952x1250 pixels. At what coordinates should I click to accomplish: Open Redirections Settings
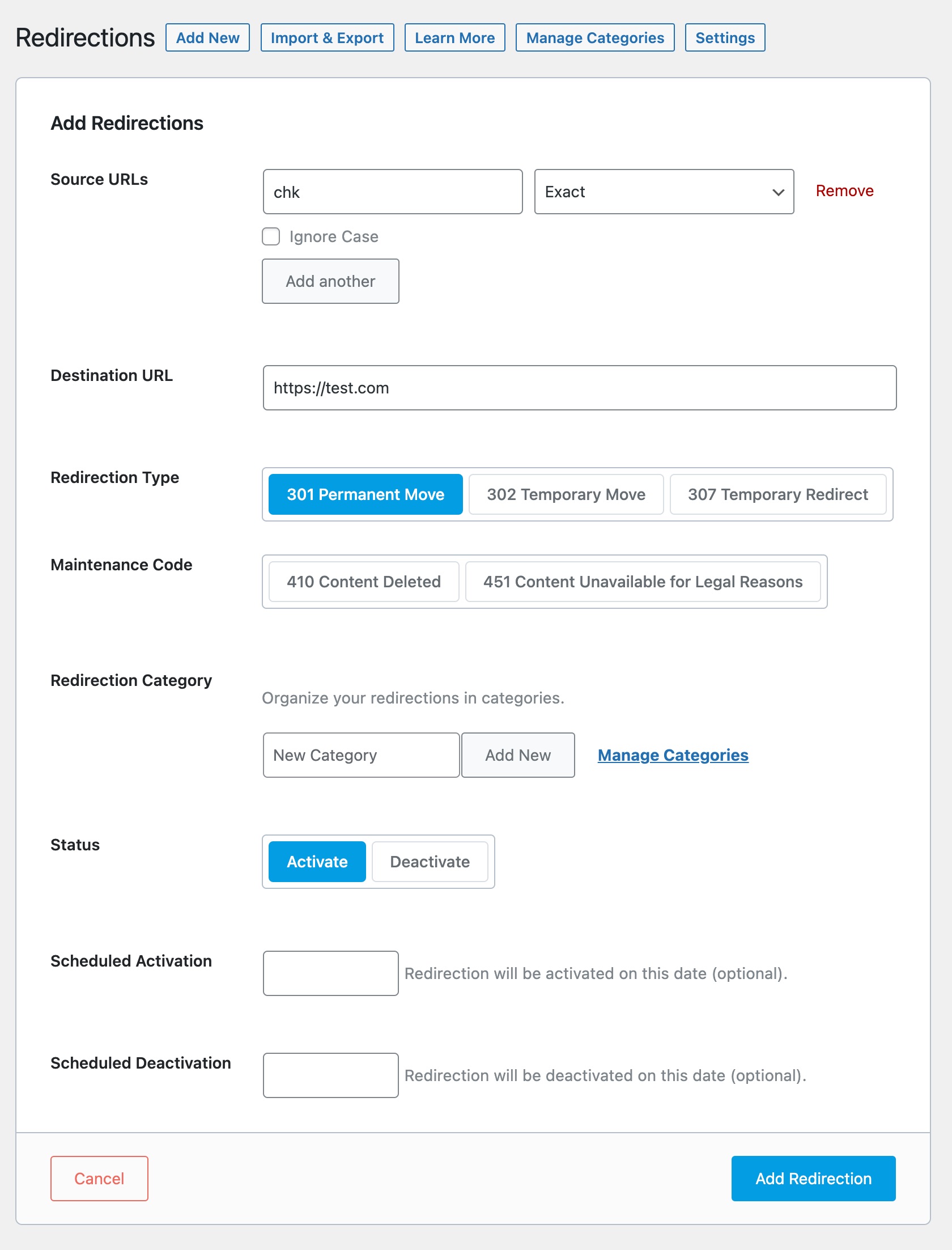[x=725, y=37]
